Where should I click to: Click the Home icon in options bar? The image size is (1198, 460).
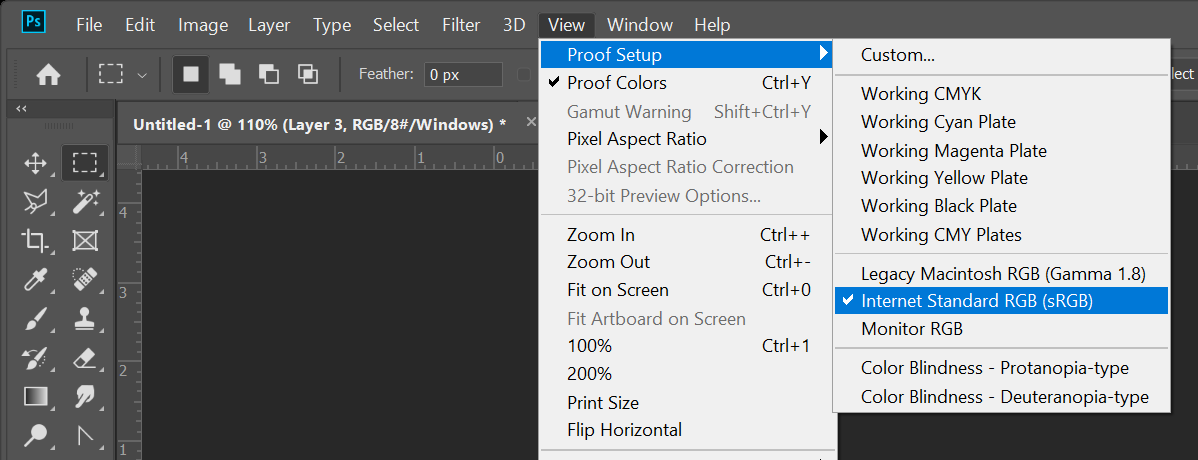(48, 74)
